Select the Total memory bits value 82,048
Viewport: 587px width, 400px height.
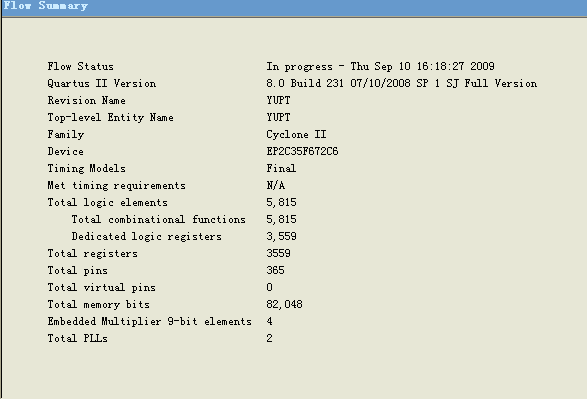pos(285,304)
